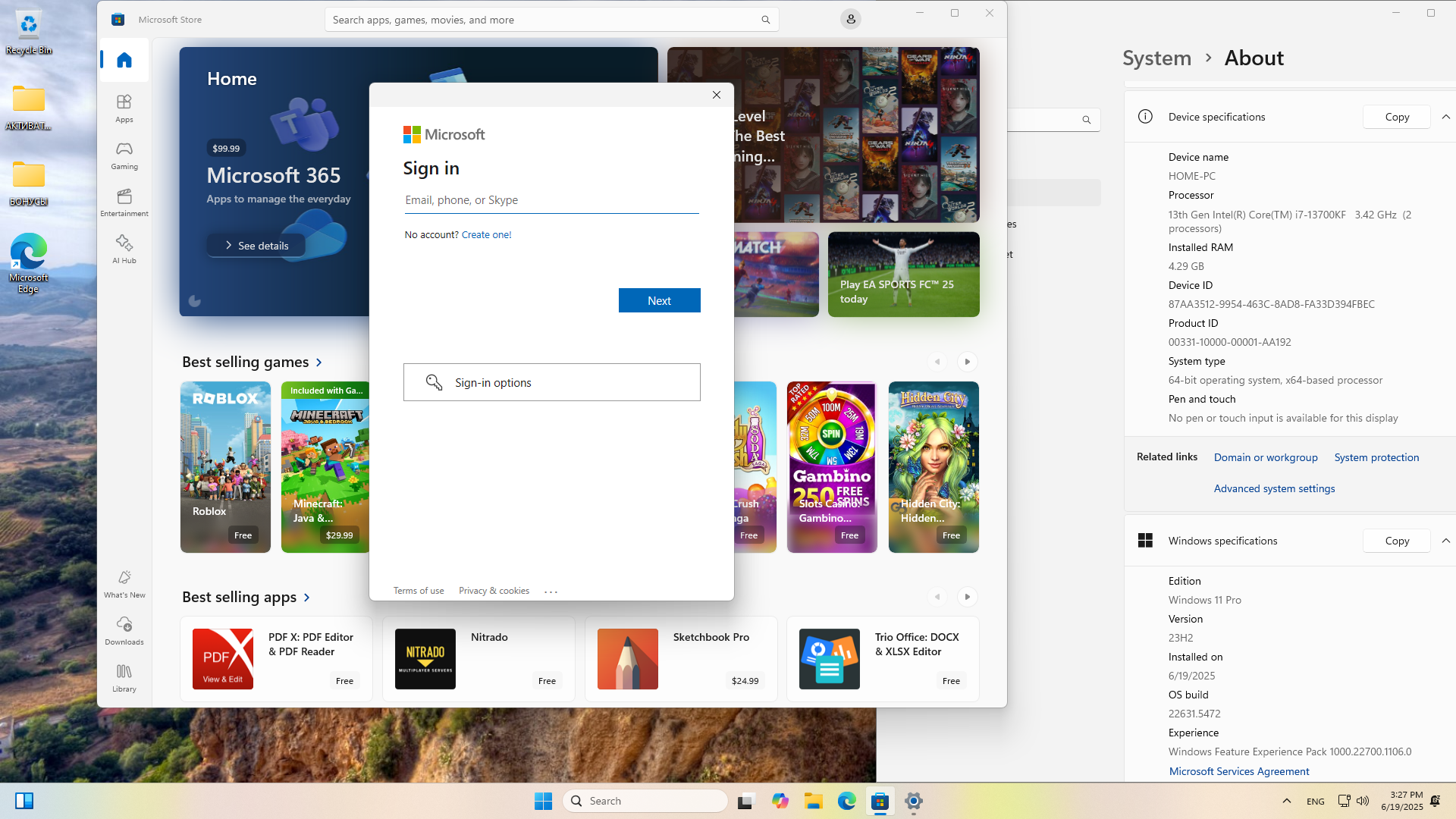
Task: Select the БОНУСЫ desktop folder
Action: [x=29, y=183]
